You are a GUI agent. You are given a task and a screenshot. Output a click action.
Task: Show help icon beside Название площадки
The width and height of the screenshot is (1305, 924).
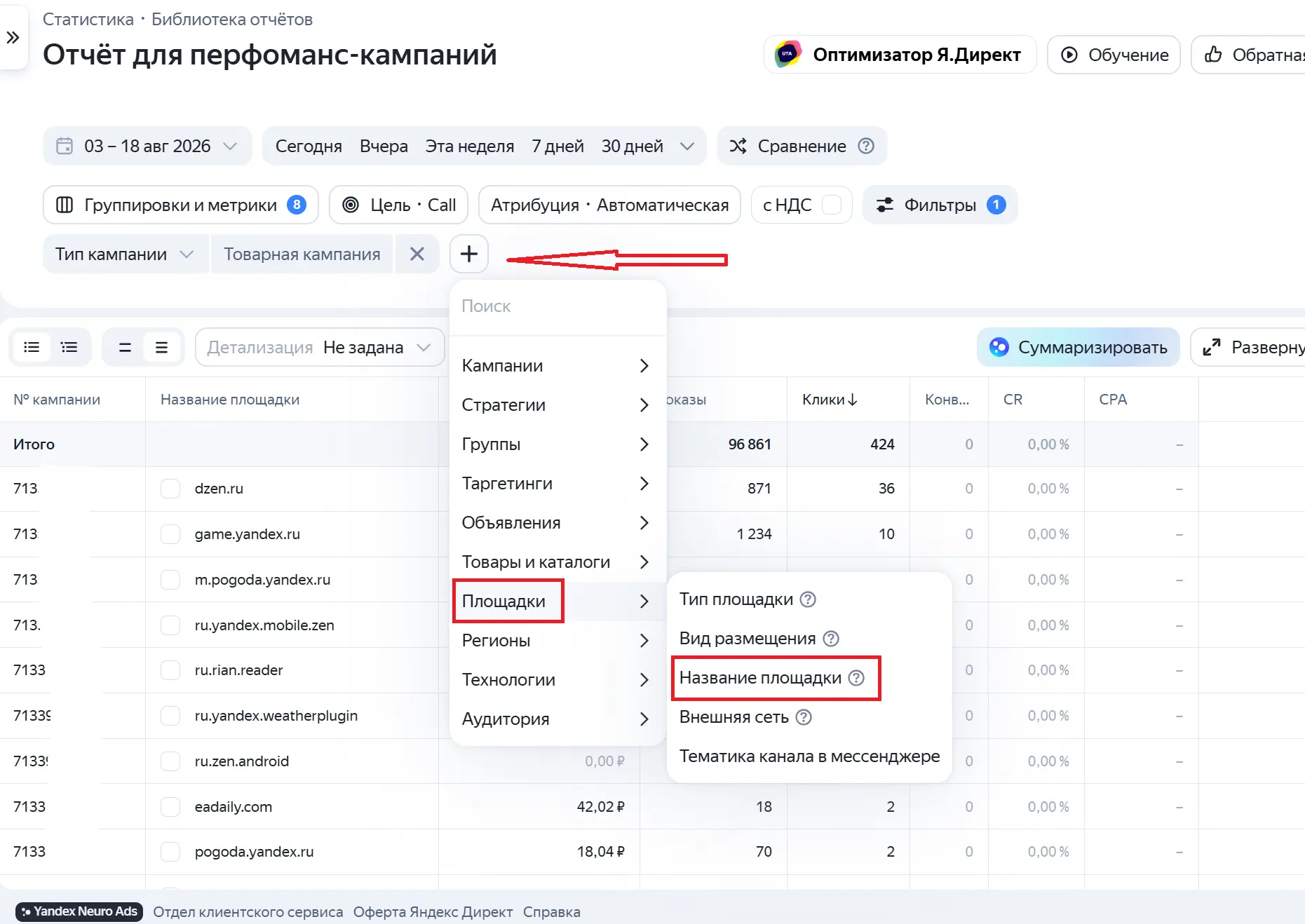(856, 678)
